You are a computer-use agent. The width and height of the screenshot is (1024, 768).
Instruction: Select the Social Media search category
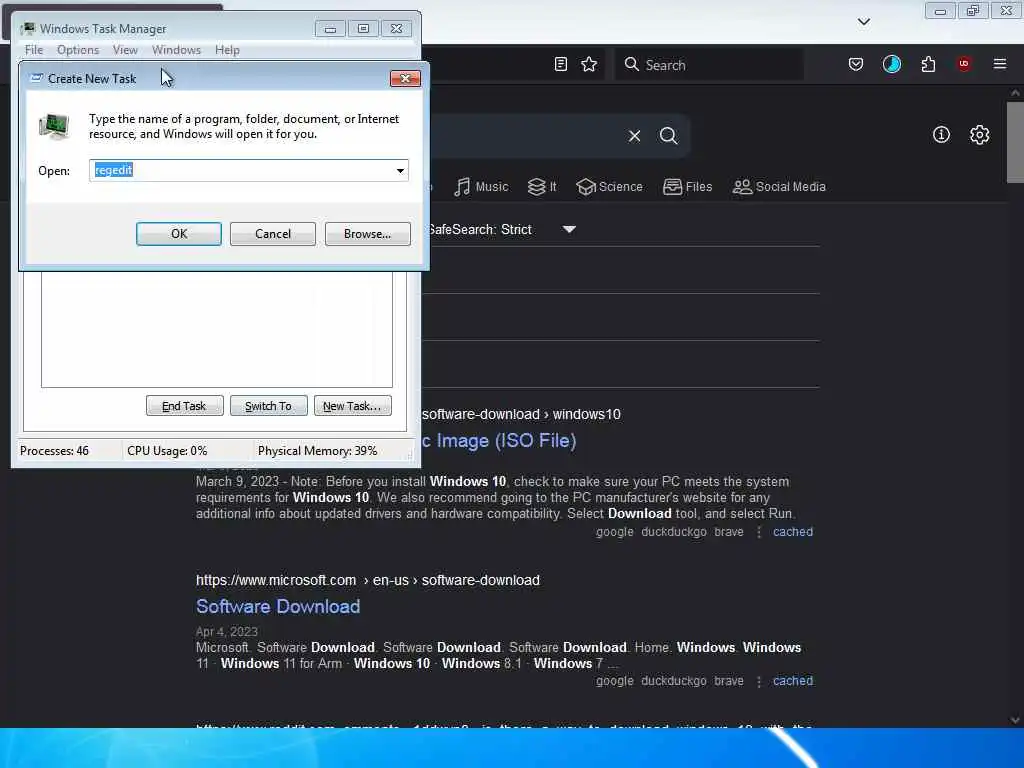[x=779, y=187]
